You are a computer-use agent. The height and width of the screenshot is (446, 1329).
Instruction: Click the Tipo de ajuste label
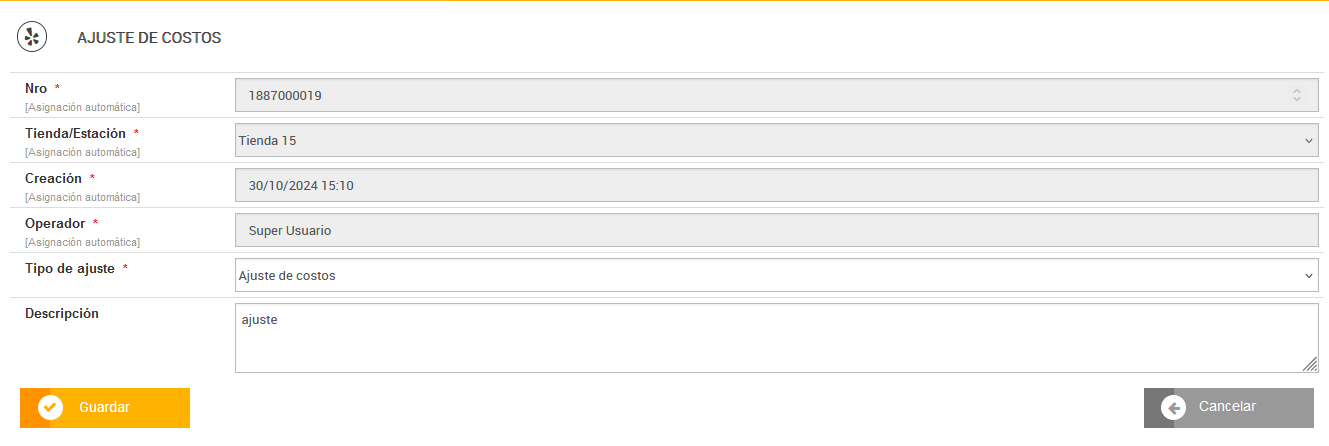pyautogui.click(x=70, y=268)
